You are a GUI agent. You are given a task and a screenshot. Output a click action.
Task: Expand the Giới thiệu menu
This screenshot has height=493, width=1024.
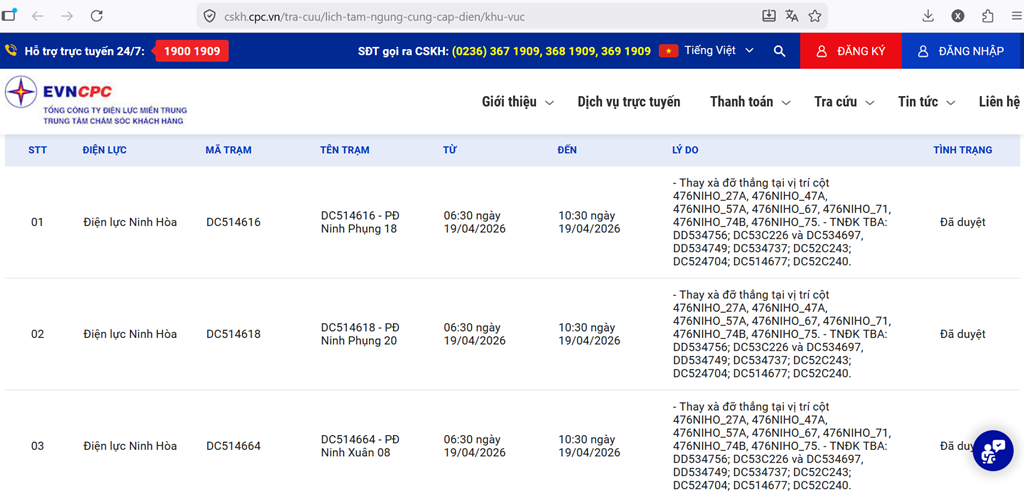[518, 102]
